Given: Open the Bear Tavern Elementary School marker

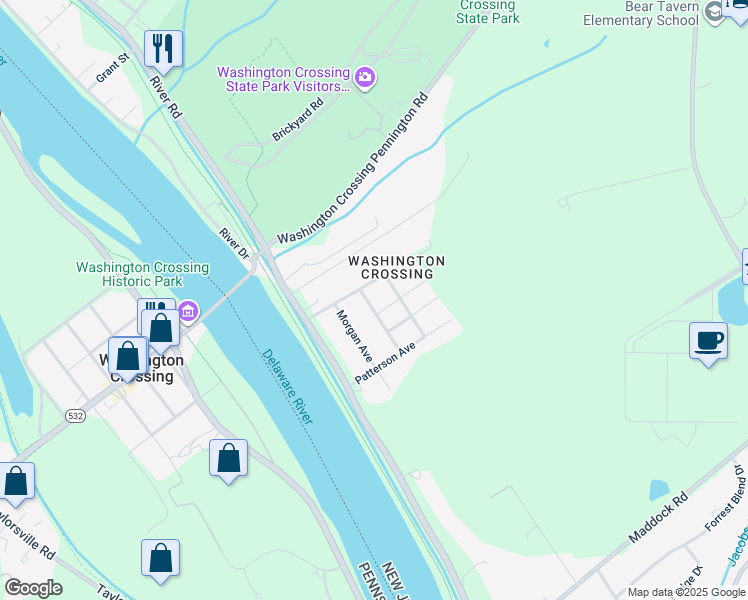Looking at the screenshot, I should point(714,12).
